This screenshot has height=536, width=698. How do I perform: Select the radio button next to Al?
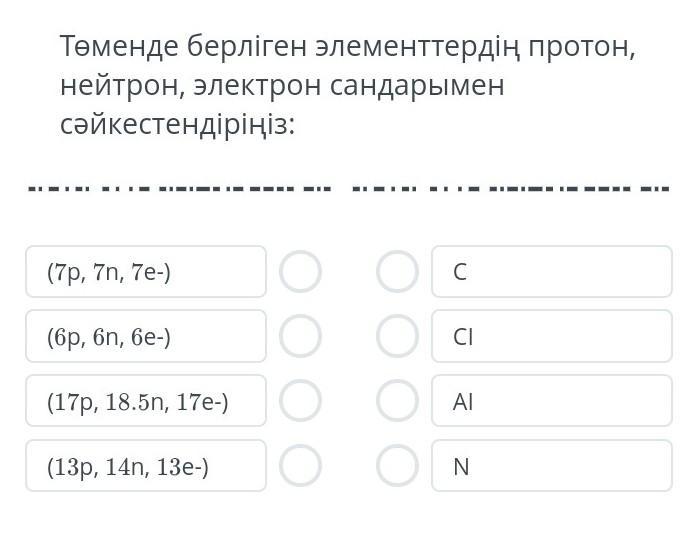tap(397, 401)
